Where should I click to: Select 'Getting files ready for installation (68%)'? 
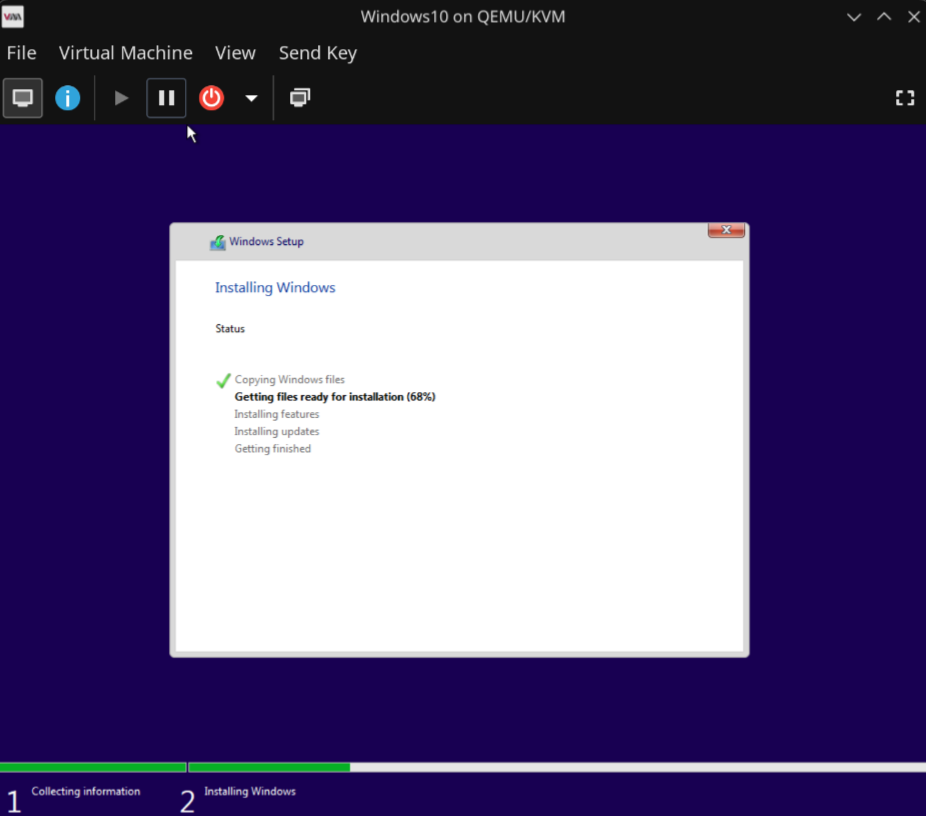pos(335,397)
